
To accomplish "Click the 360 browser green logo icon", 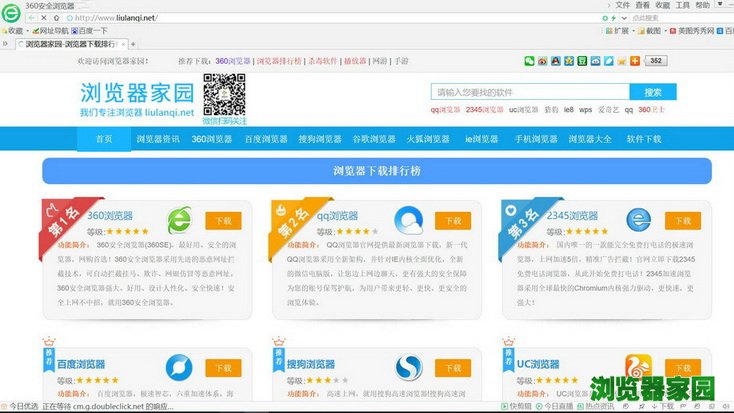I will (11, 10).
